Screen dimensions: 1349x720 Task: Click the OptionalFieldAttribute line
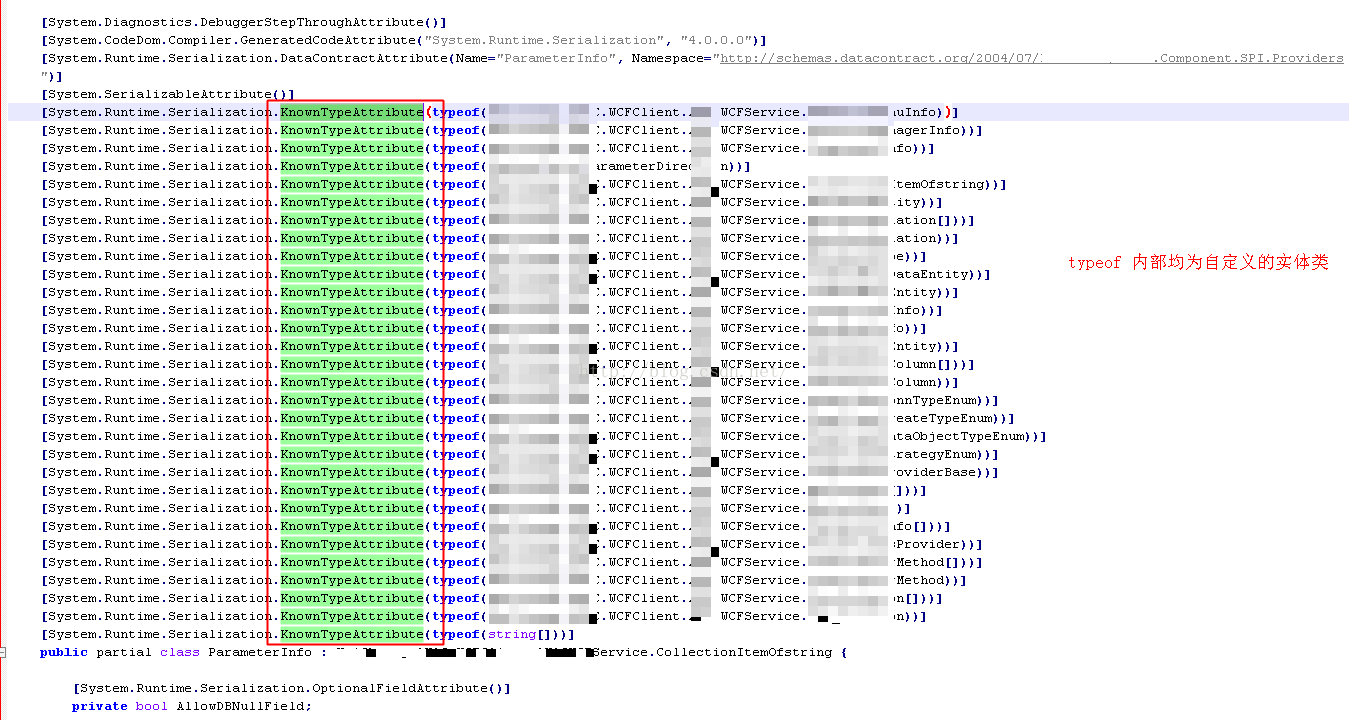(x=292, y=688)
